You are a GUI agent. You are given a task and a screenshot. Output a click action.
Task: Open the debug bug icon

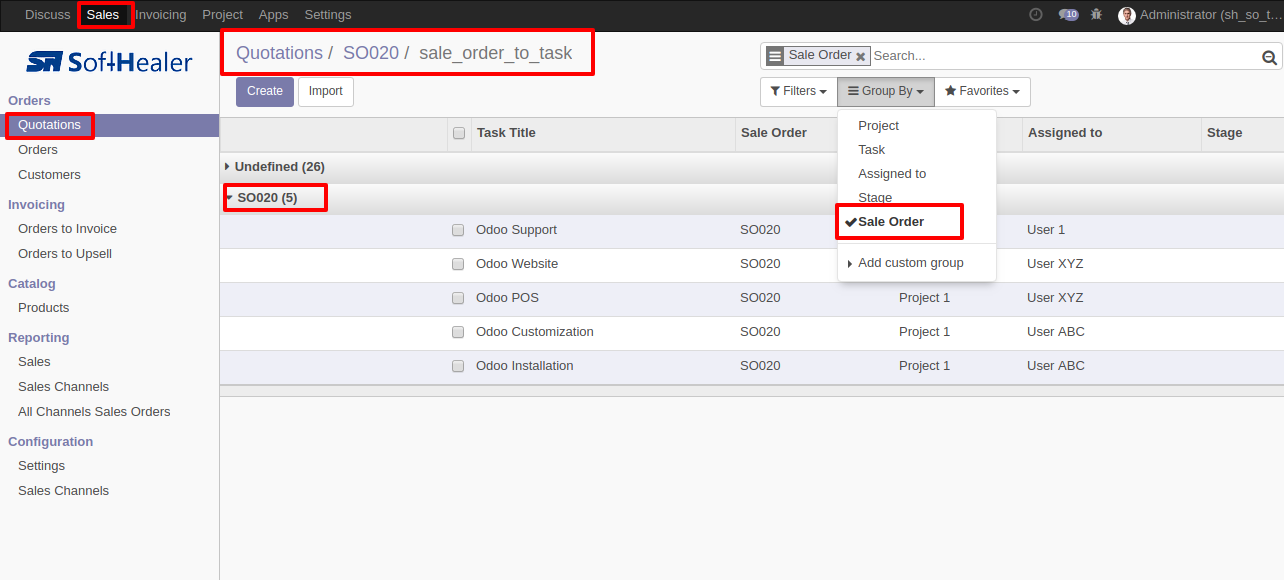pyautogui.click(x=1097, y=15)
